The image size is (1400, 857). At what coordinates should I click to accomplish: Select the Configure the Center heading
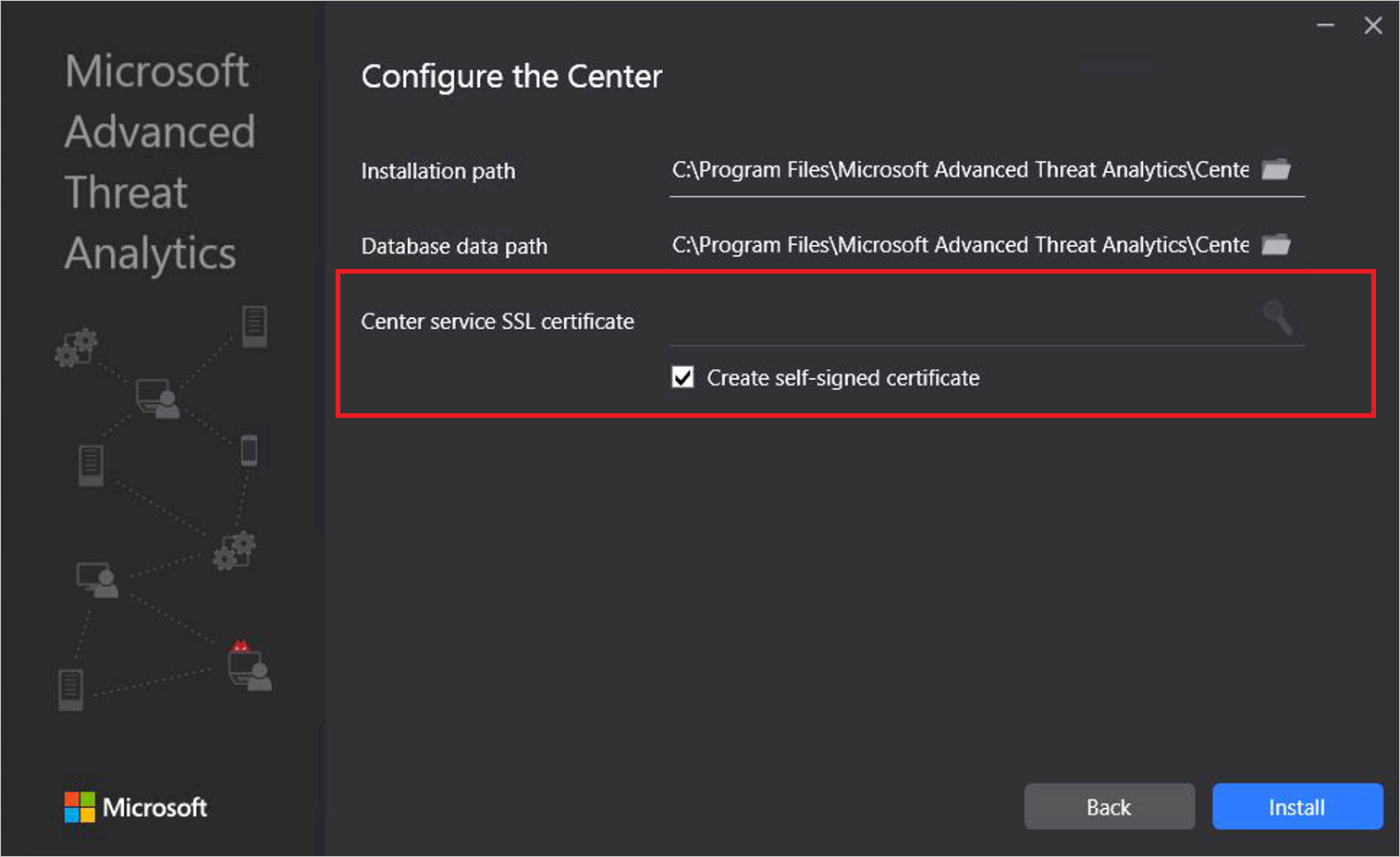click(511, 77)
